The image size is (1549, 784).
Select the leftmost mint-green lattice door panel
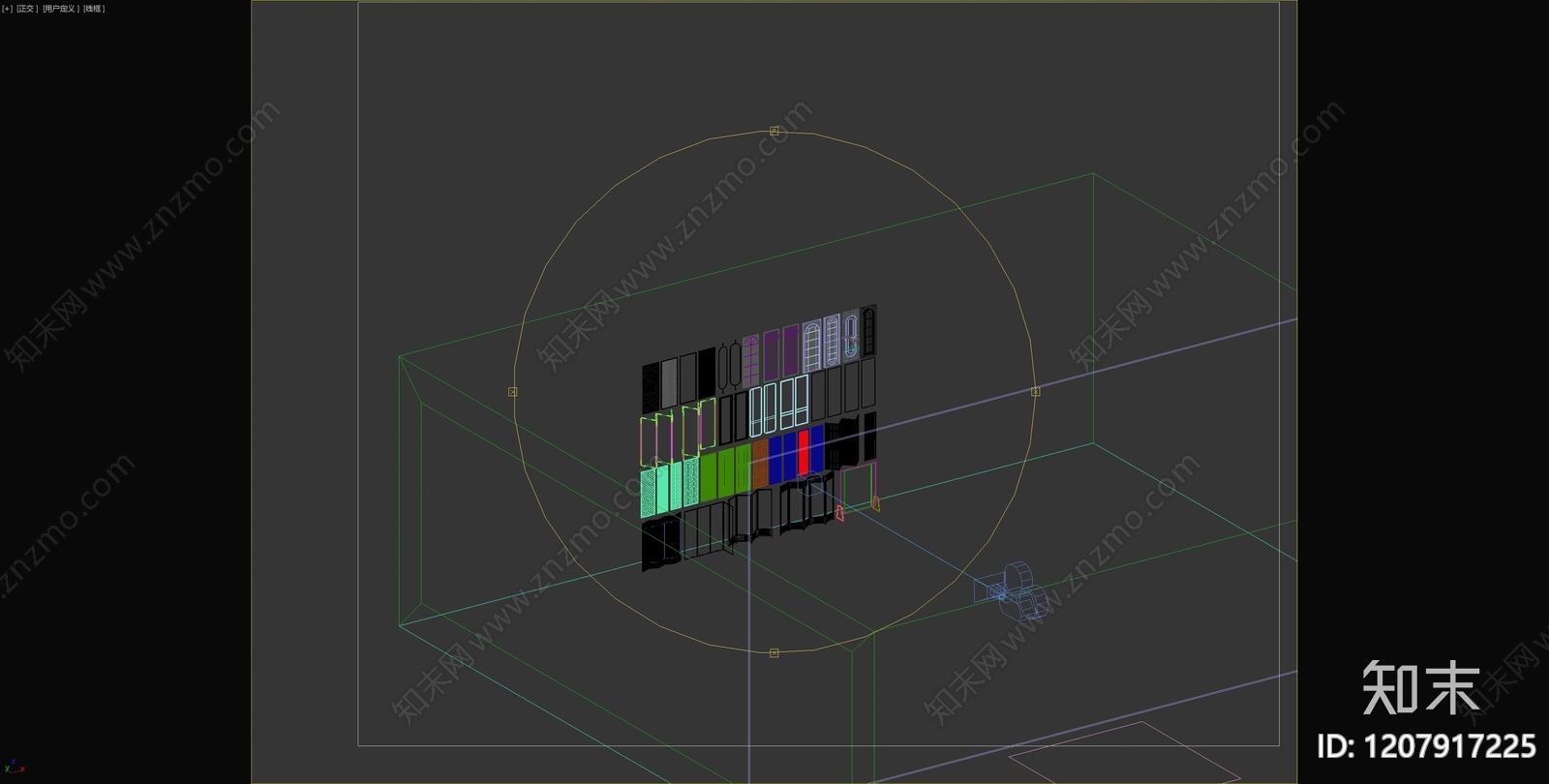pyautogui.click(x=649, y=493)
